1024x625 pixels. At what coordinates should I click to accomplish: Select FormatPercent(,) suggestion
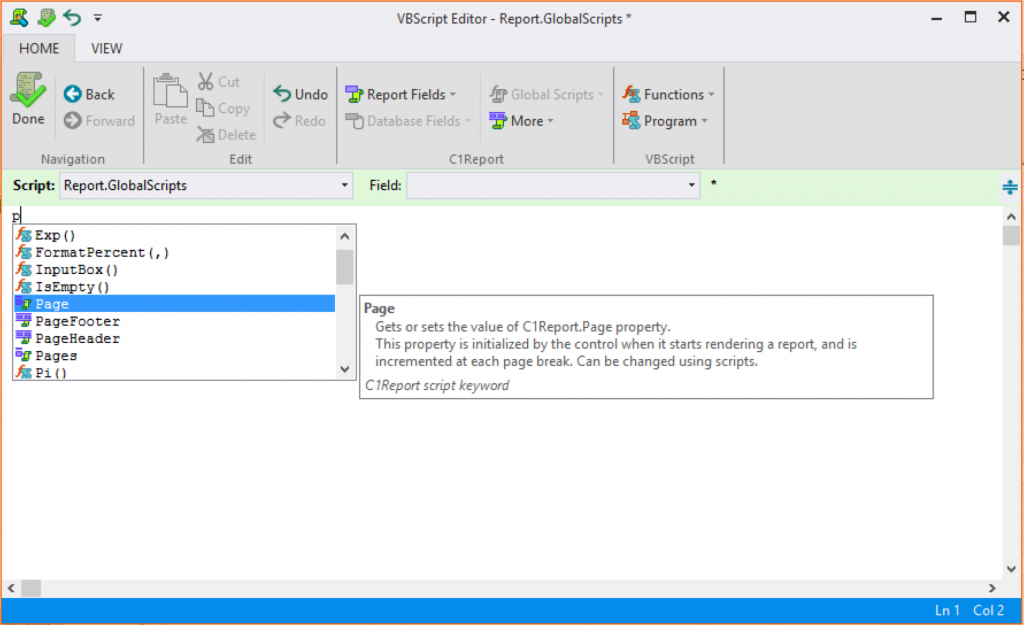tap(175, 252)
